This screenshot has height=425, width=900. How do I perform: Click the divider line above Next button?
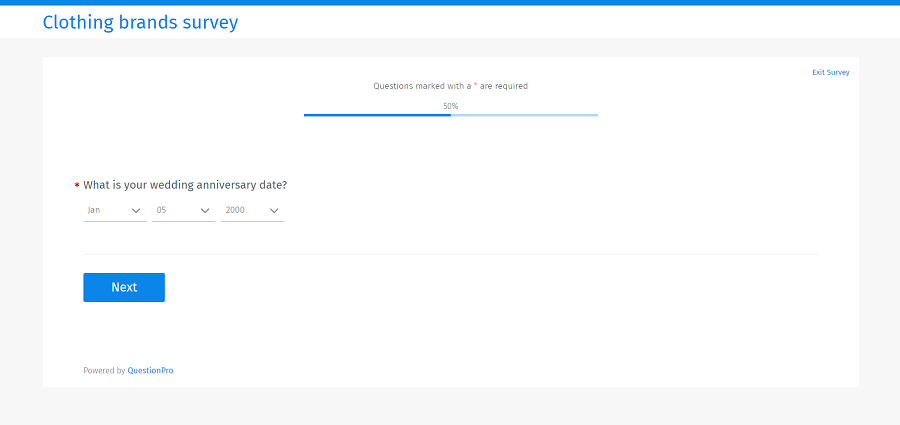(450, 254)
